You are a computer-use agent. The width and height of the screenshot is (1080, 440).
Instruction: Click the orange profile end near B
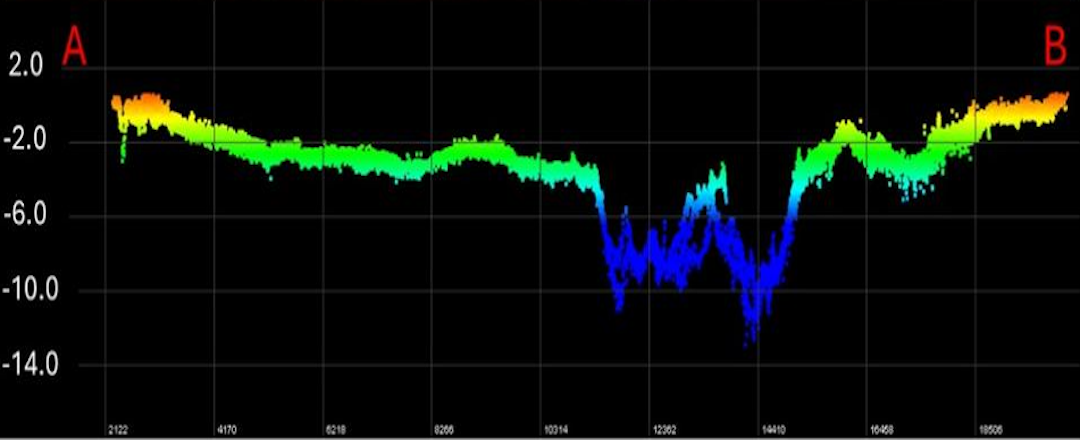1062,98
